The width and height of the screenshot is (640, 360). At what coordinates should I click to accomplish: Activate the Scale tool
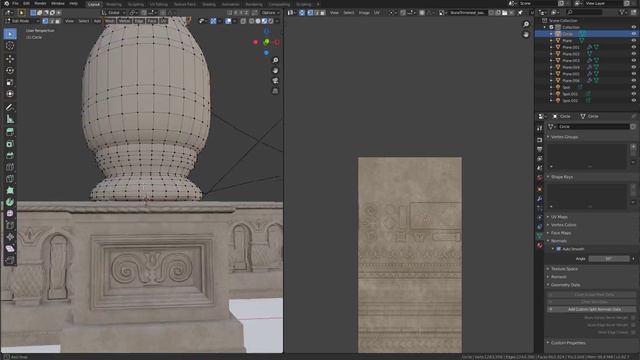[x=10, y=82]
